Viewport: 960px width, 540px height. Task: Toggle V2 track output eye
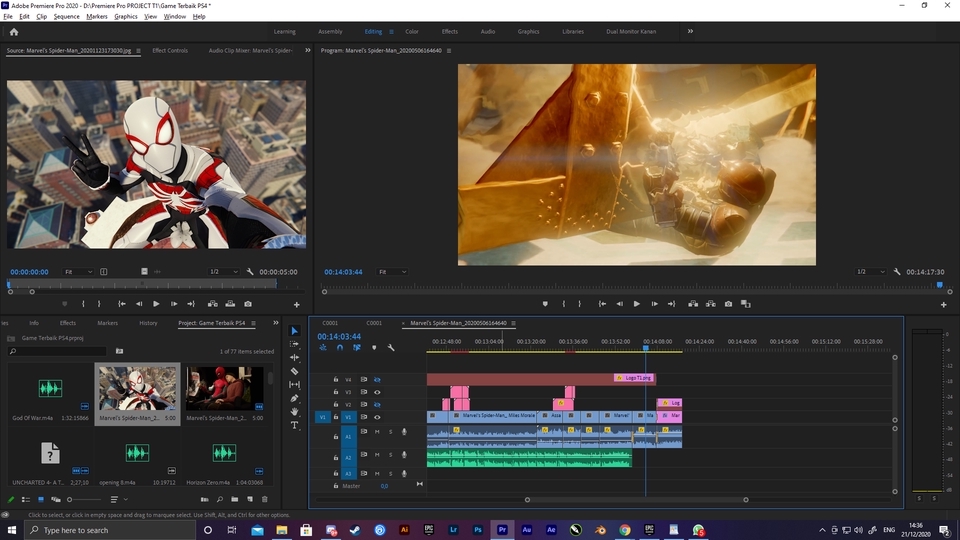tap(377, 405)
